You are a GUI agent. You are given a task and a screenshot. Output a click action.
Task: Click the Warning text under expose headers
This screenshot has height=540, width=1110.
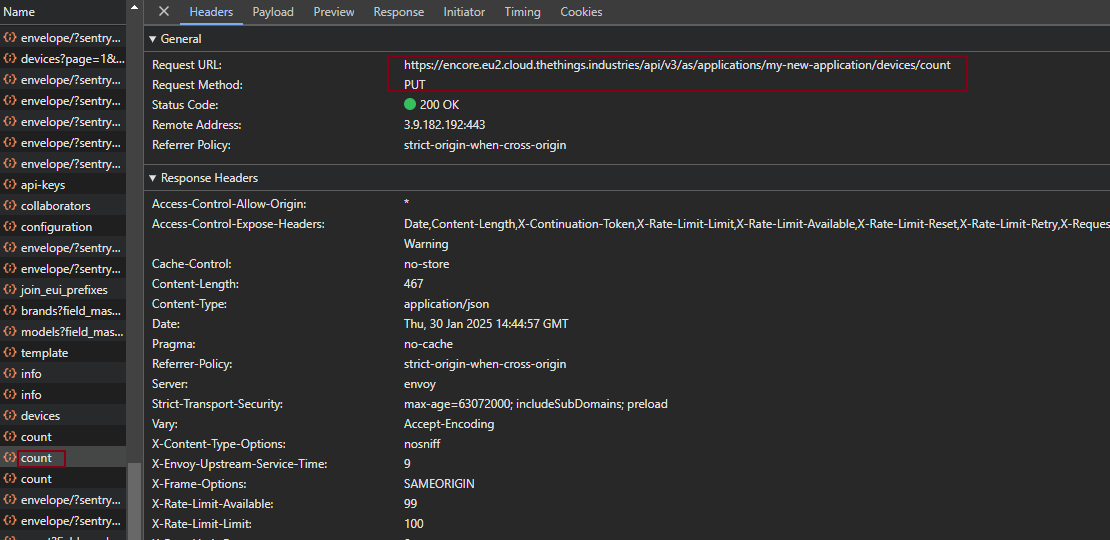[425, 244]
